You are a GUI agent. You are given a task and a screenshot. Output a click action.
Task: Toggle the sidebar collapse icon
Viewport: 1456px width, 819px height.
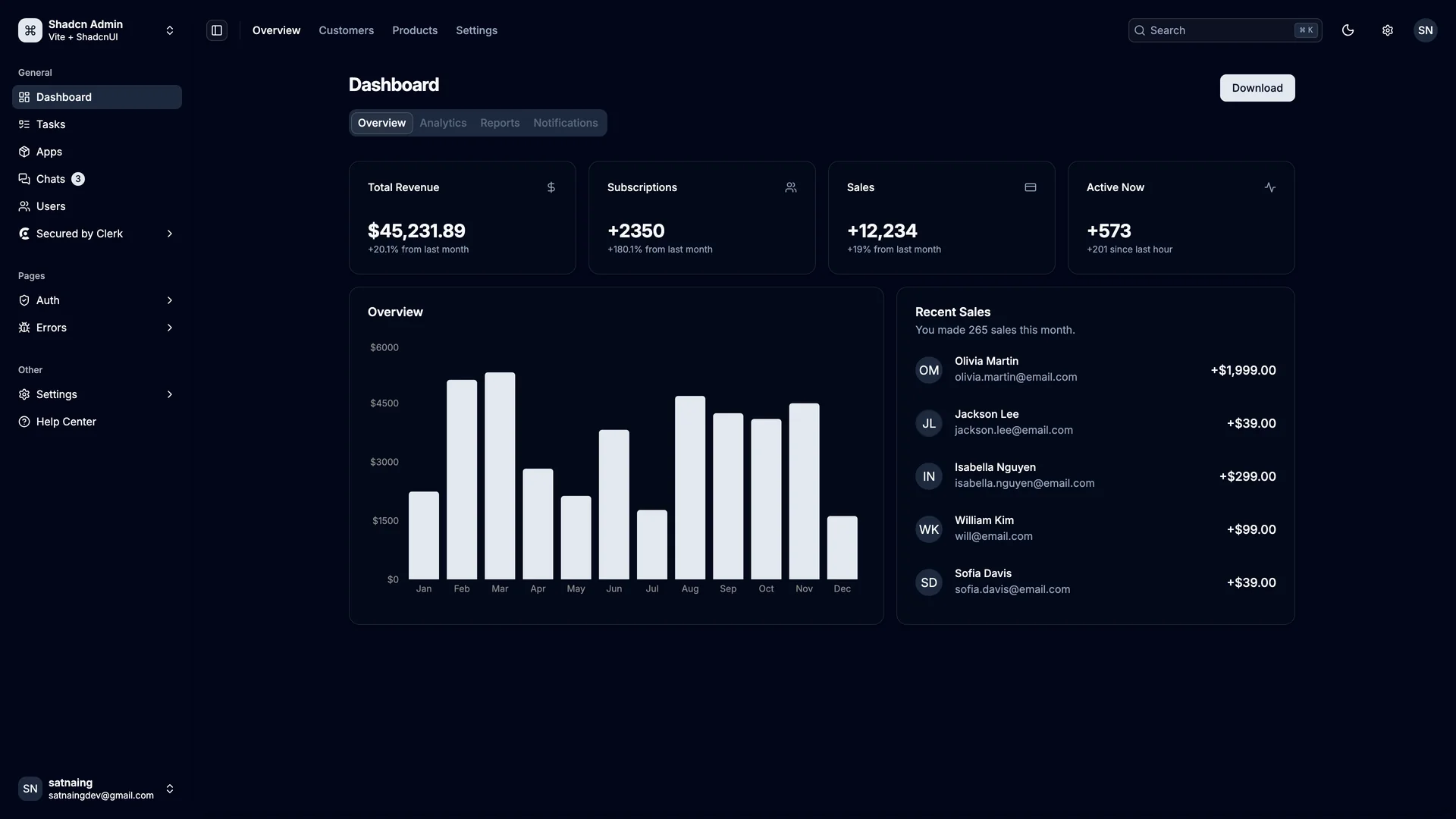click(217, 30)
